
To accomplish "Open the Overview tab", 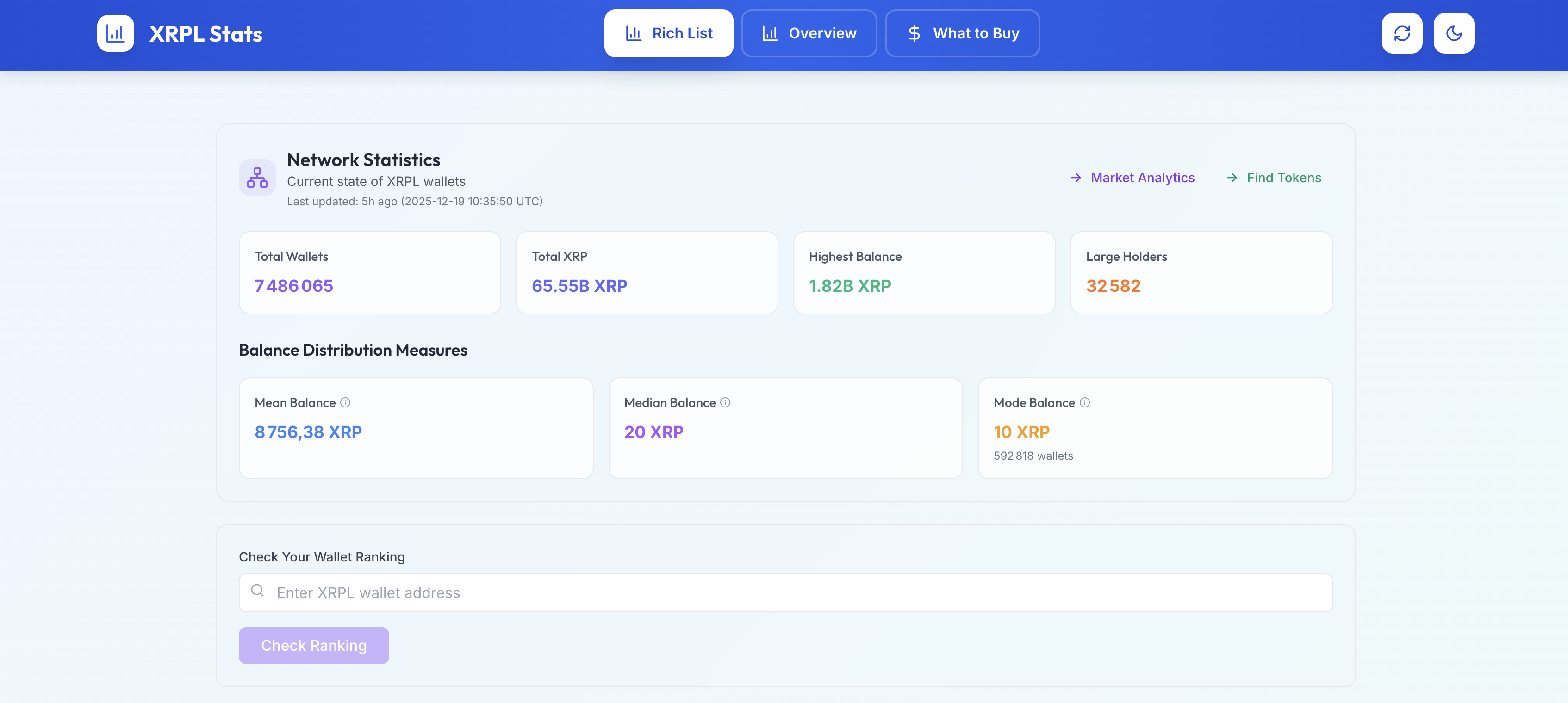I will pyautogui.click(x=809, y=33).
